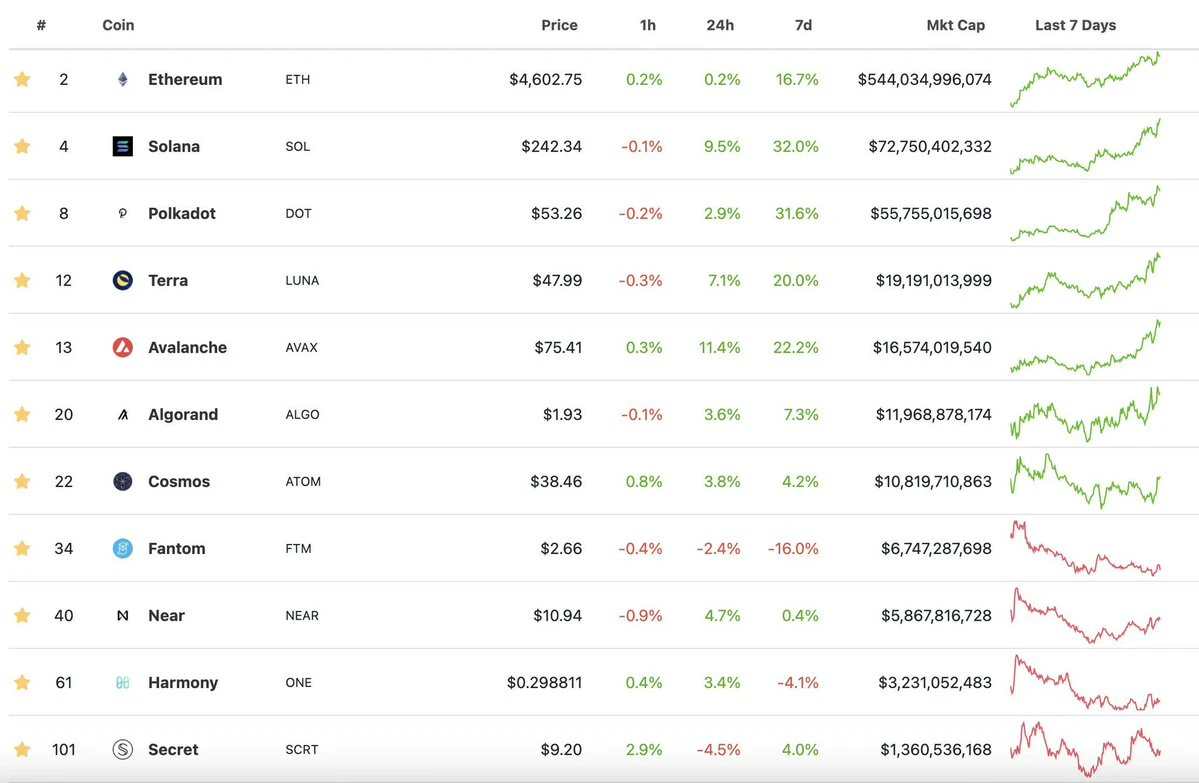Open Avalanche 7-day sparkline chart

coord(1085,347)
